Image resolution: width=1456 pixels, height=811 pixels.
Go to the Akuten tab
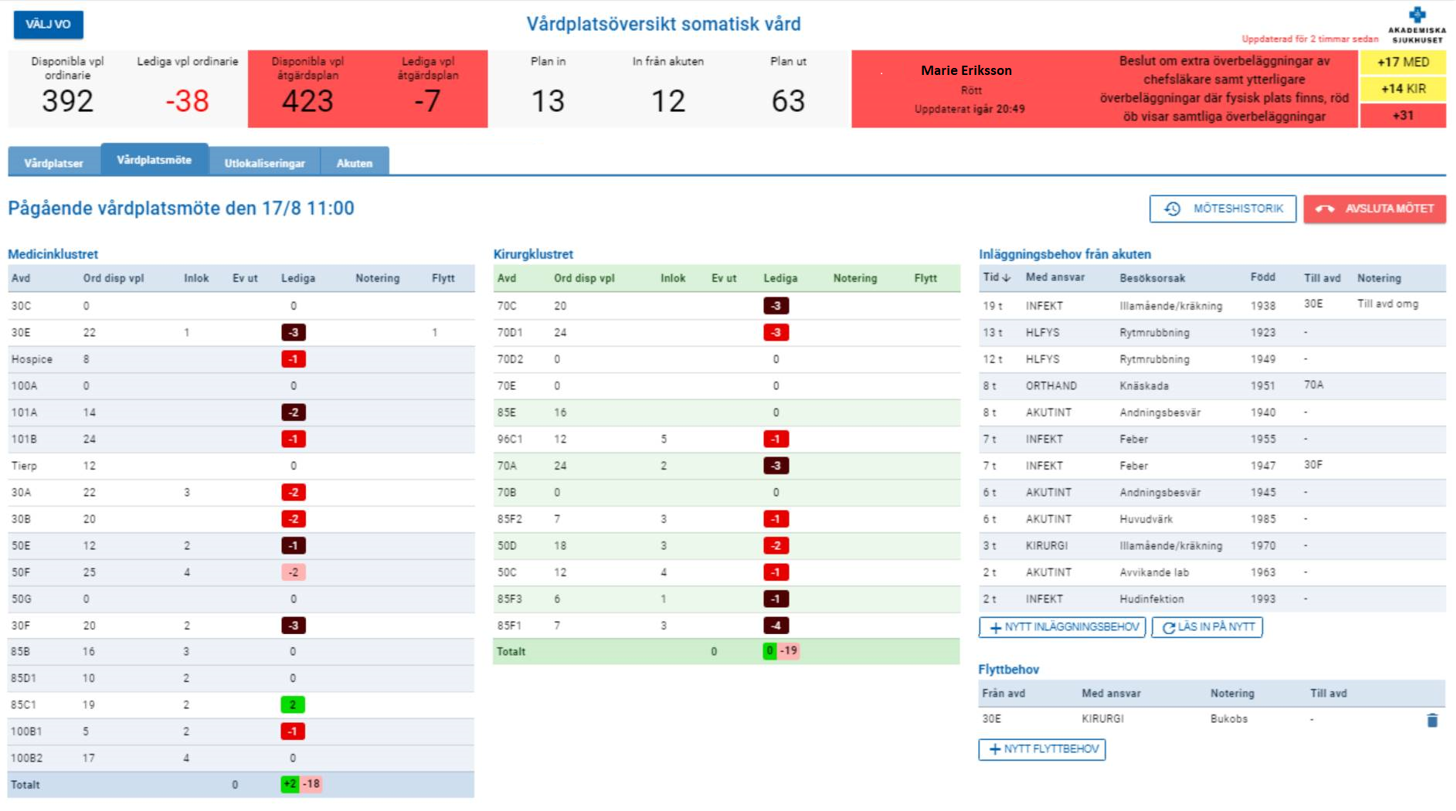tap(355, 162)
